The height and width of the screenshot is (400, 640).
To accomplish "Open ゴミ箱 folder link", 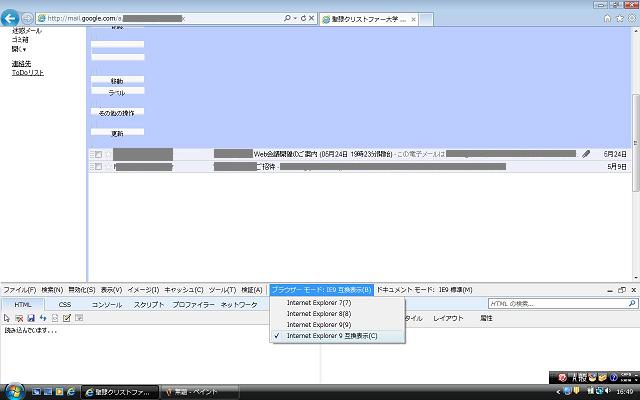I will [x=20, y=40].
